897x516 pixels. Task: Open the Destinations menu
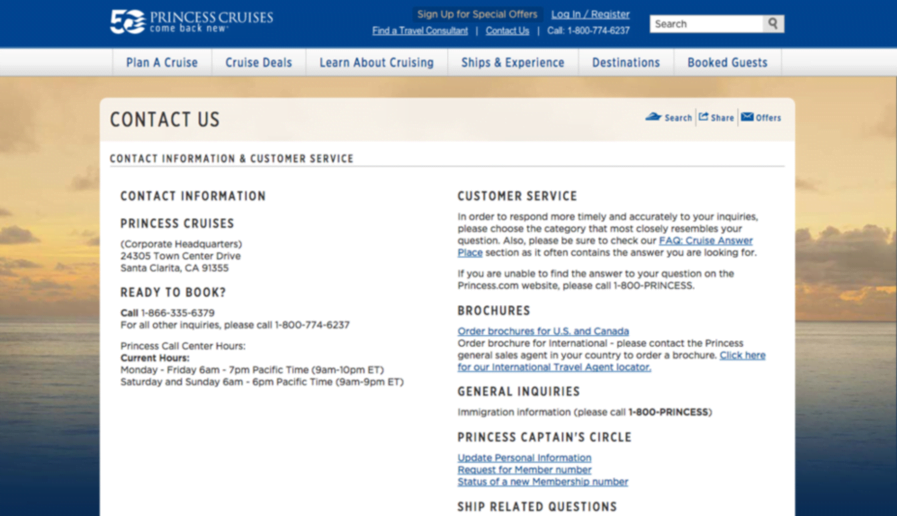[x=626, y=62]
